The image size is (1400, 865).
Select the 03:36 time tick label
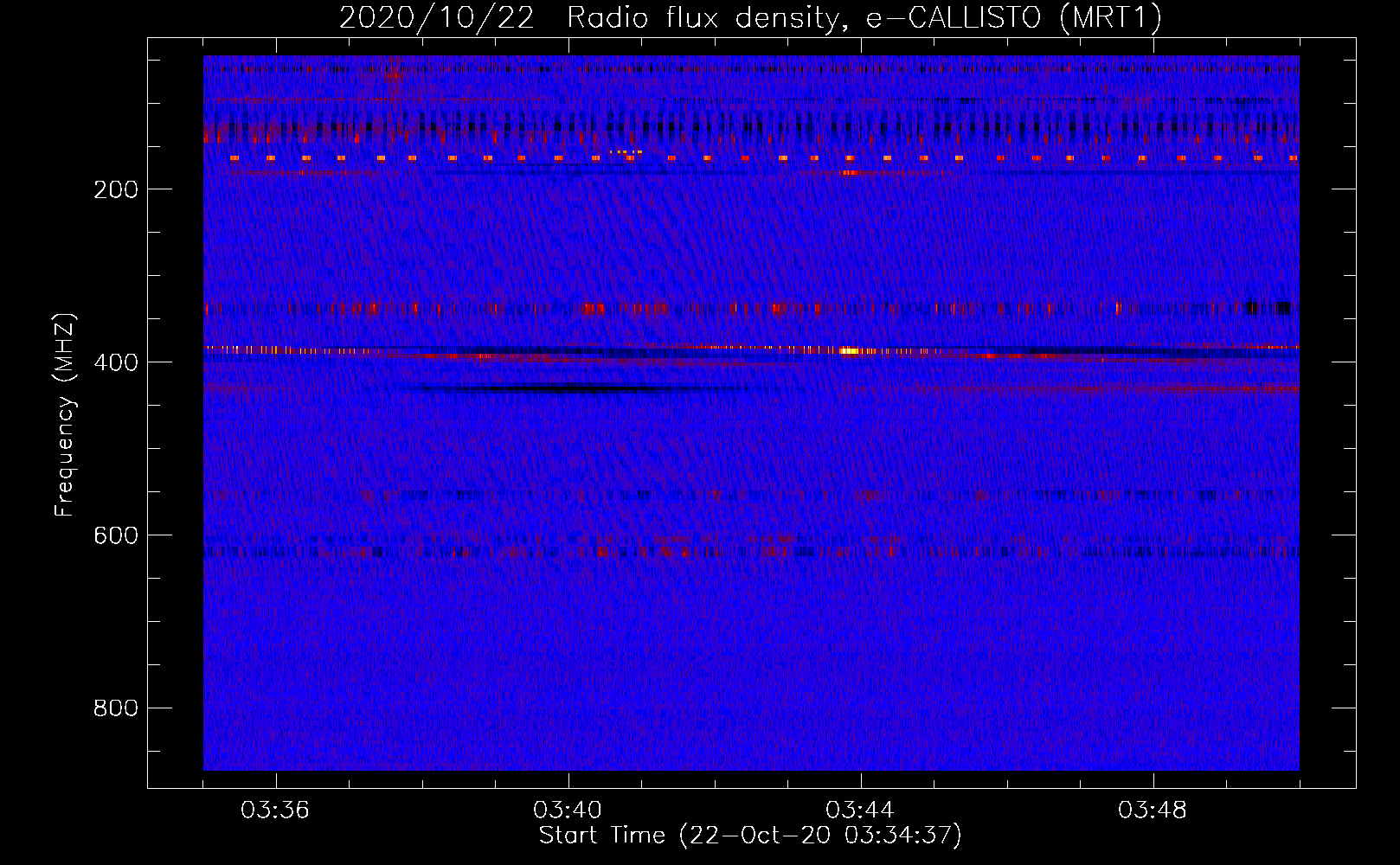(x=275, y=811)
